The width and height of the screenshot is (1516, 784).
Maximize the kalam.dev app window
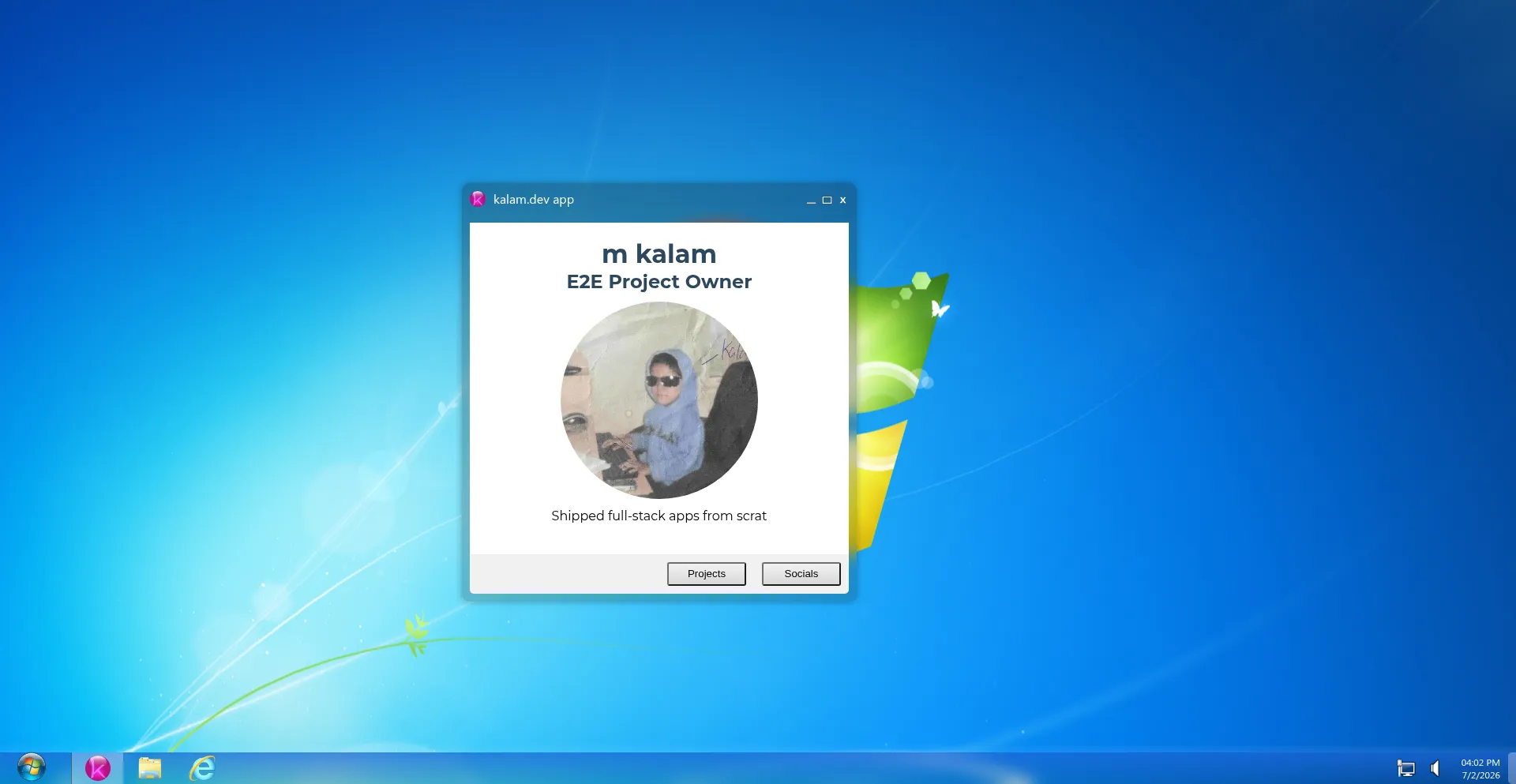pos(827,201)
